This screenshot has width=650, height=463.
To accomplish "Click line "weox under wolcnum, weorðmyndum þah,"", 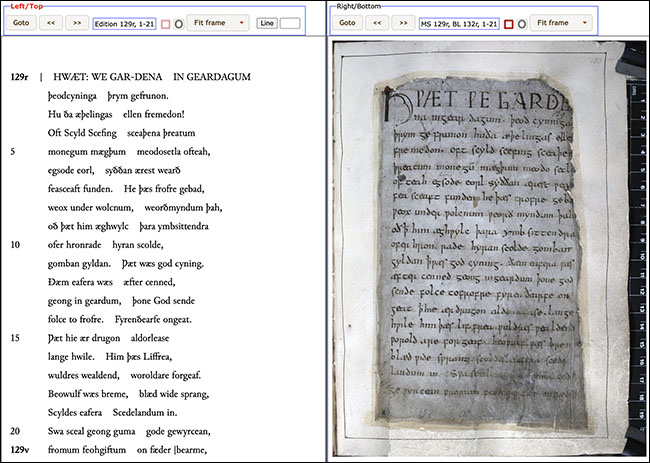I will tap(135, 208).
